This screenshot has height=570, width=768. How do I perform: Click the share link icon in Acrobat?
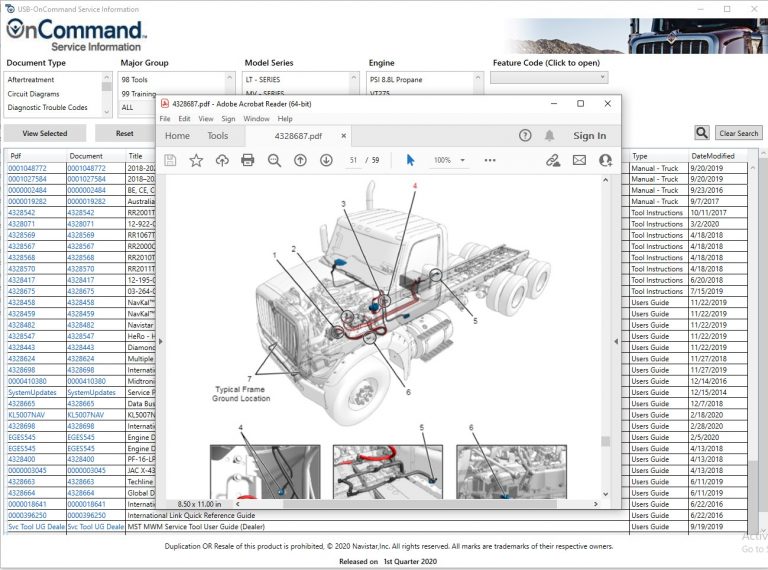pos(553,160)
